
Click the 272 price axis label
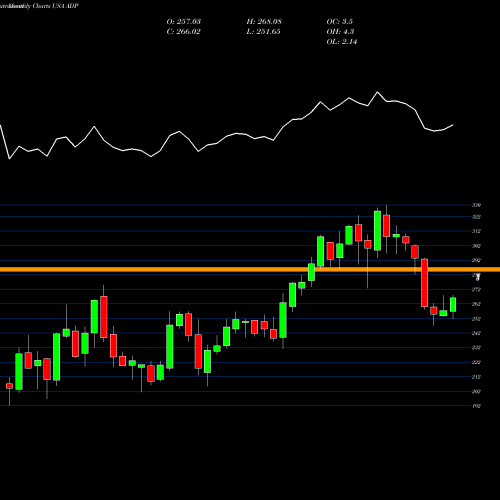476,290
